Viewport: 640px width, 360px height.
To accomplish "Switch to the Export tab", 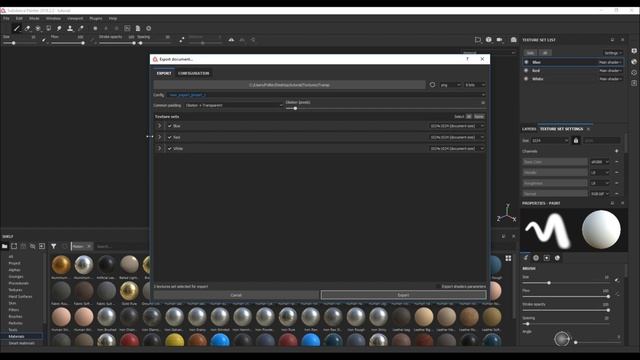I will click(x=164, y=73).
